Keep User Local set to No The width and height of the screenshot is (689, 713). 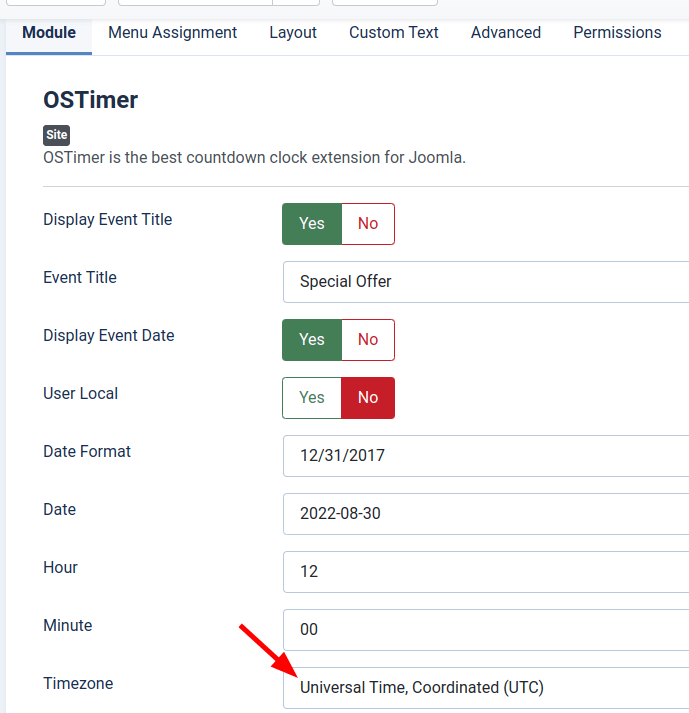point(368,398)
